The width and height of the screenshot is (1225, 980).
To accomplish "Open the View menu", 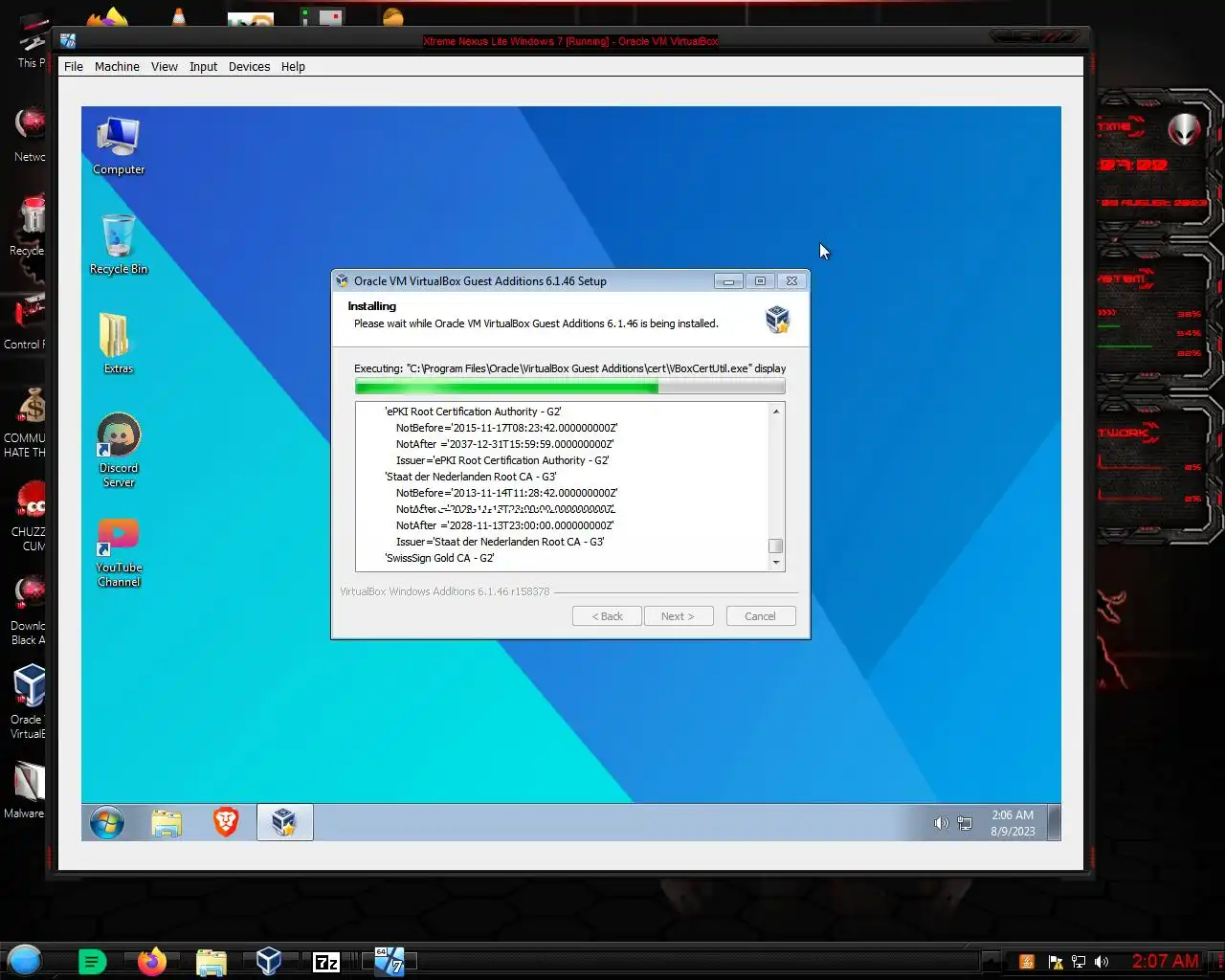I will (x=165, y=67).
